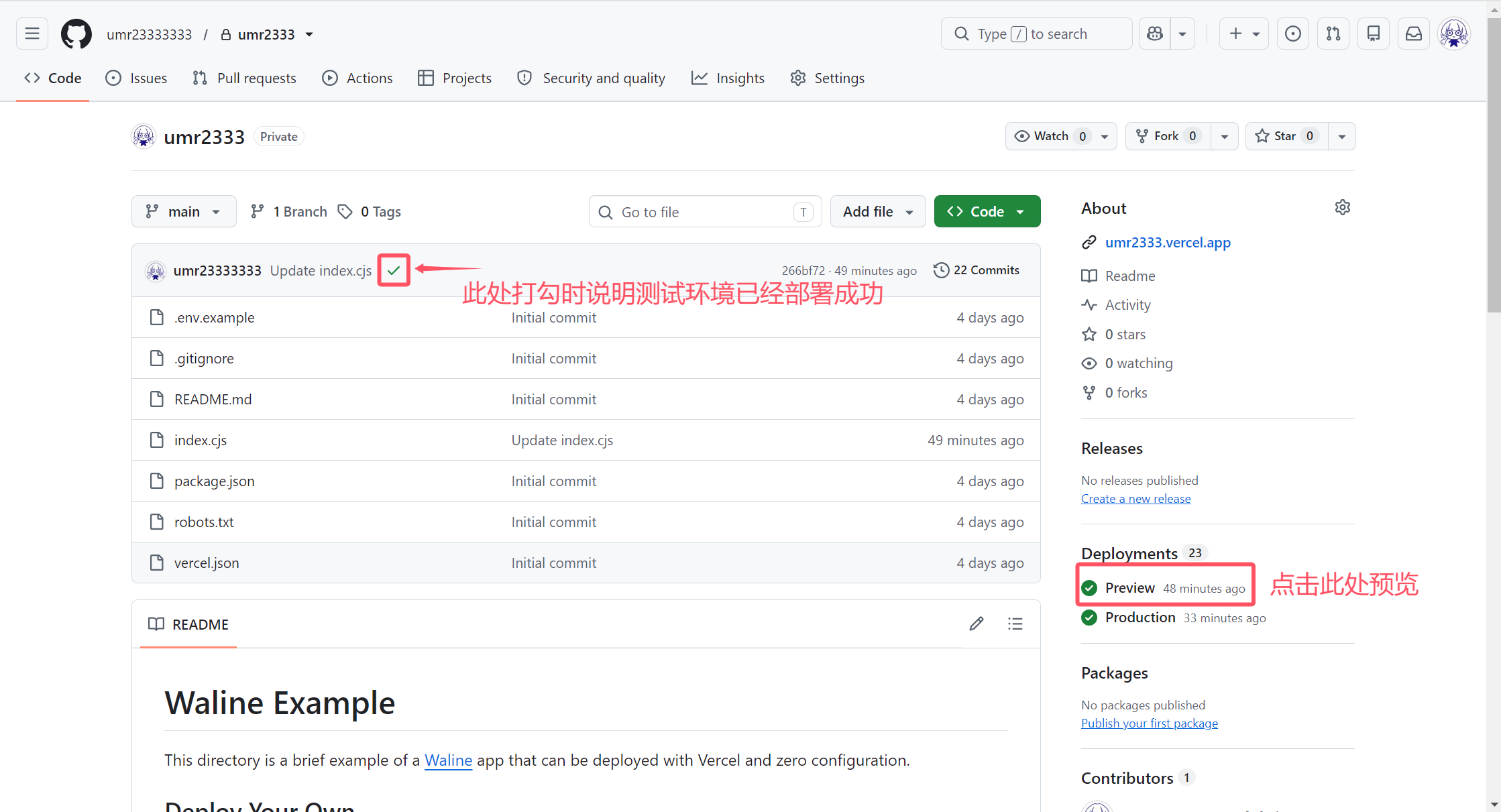The image size is (1501, 812).
Task: Focus the Go to file field
Action: coord(706,212)
